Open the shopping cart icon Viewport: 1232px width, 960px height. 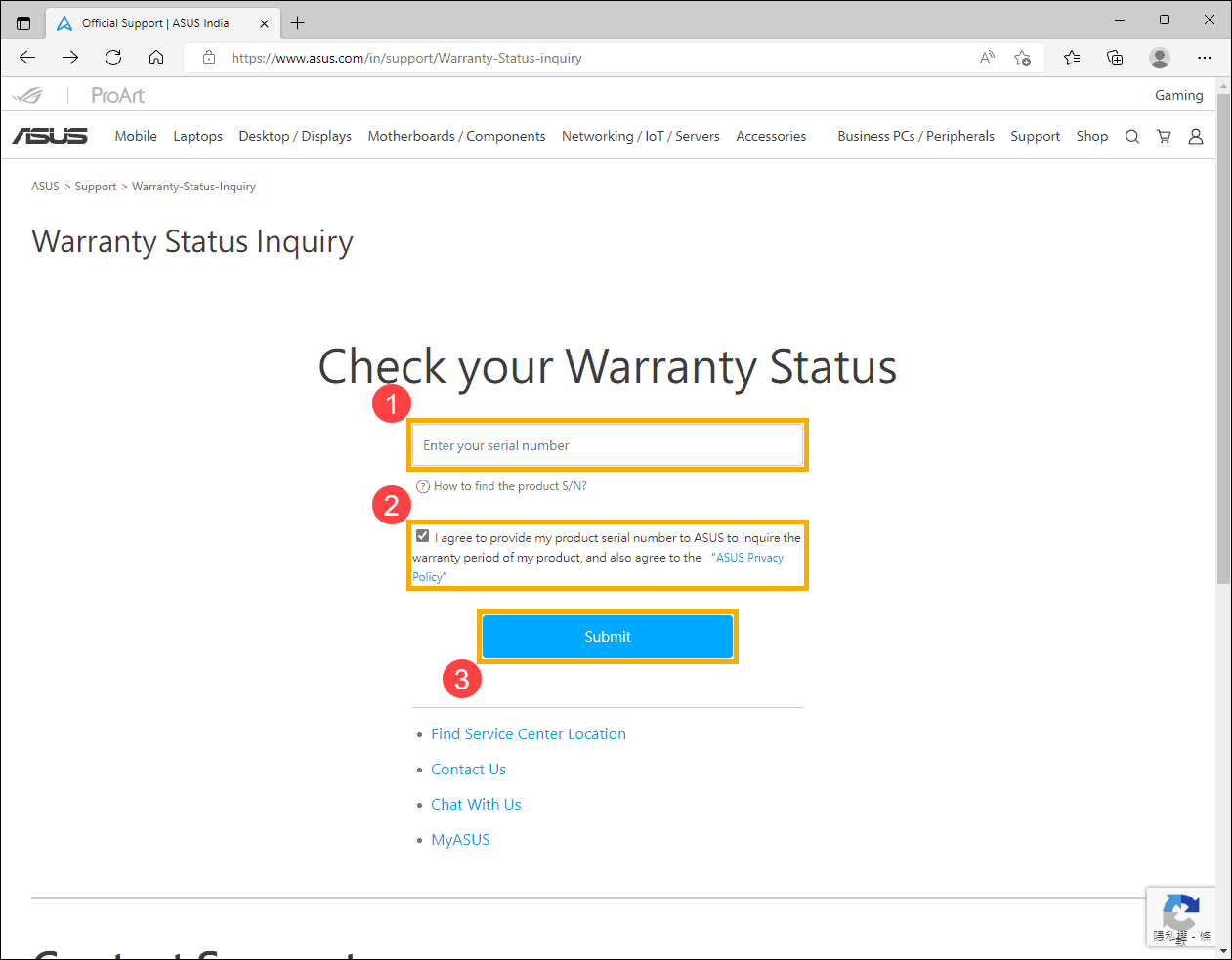[x=1164, y=136]
